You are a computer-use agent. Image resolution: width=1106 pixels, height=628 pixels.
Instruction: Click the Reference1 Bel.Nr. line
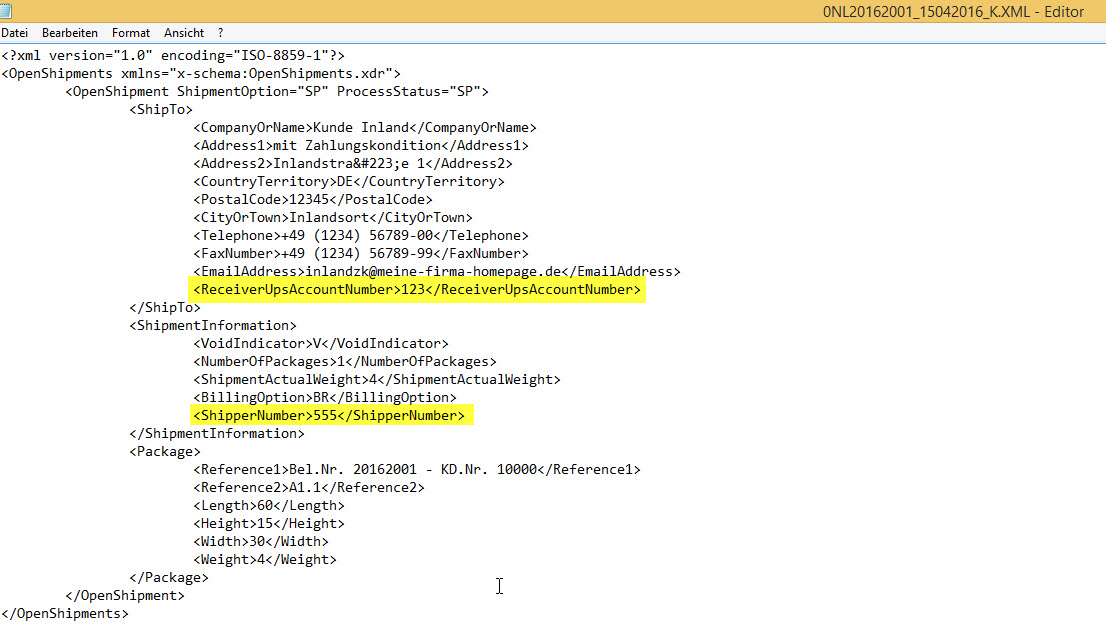click(x=417, y=470)
